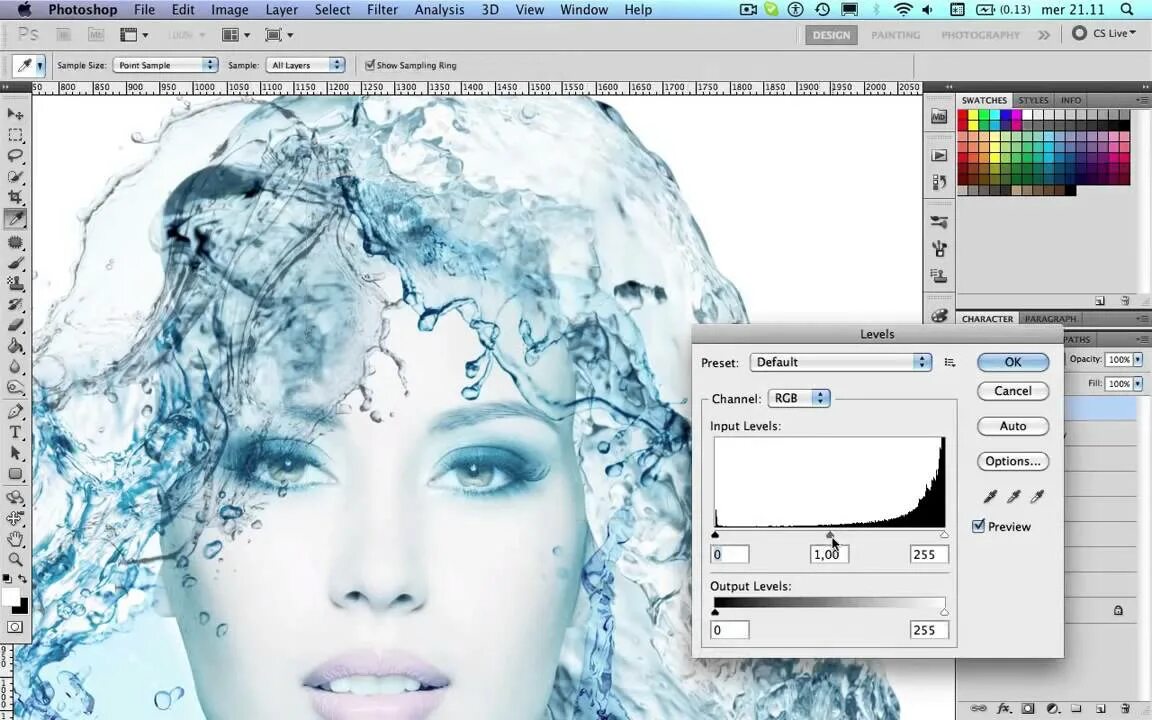The width and height of the screenshot is (1152, 720).
Task: Open the layer Fill dropdown arrow
Action: tap(1138, 384)
